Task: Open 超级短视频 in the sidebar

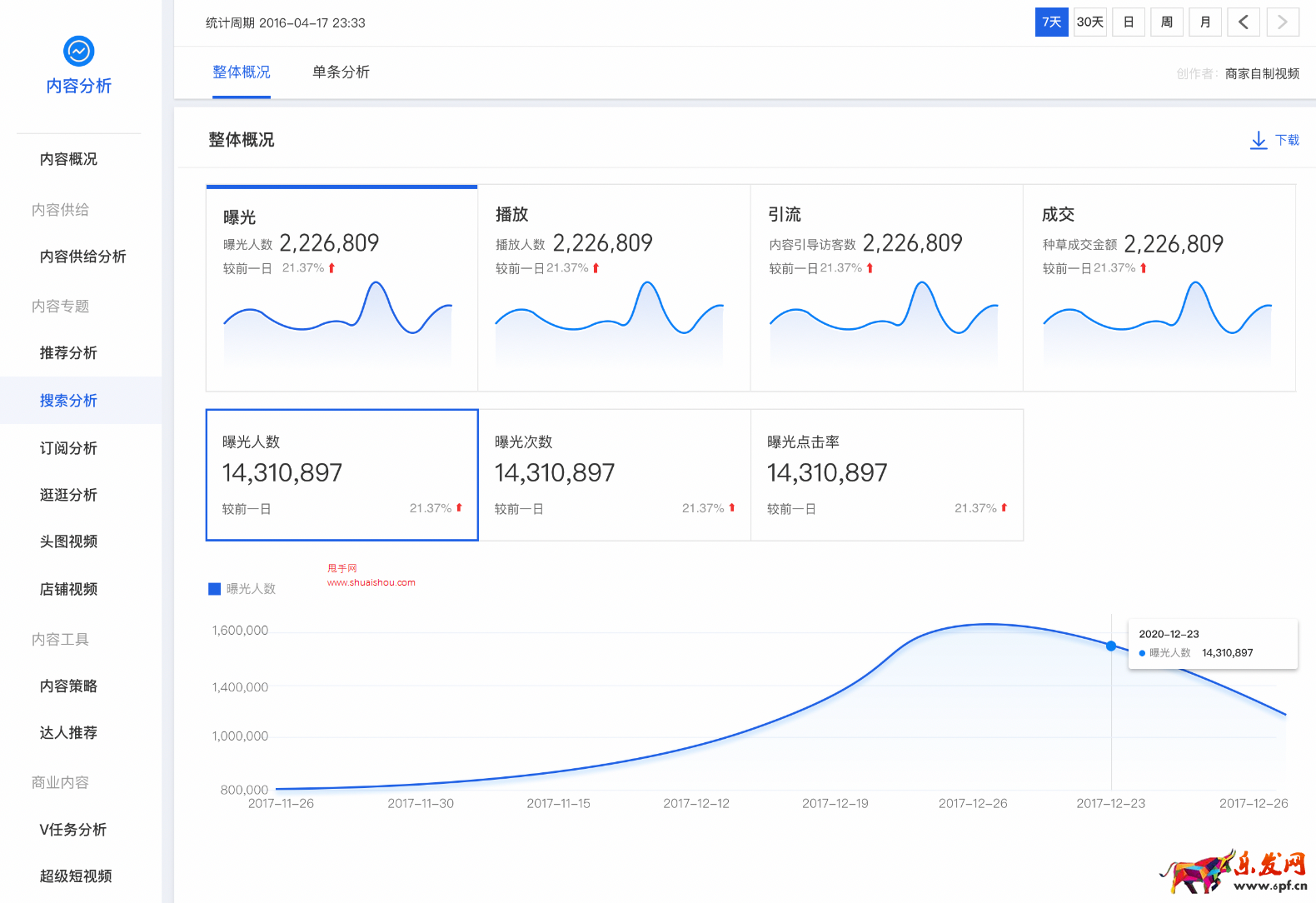Action: pyautogui.click(x=76, y=876)
